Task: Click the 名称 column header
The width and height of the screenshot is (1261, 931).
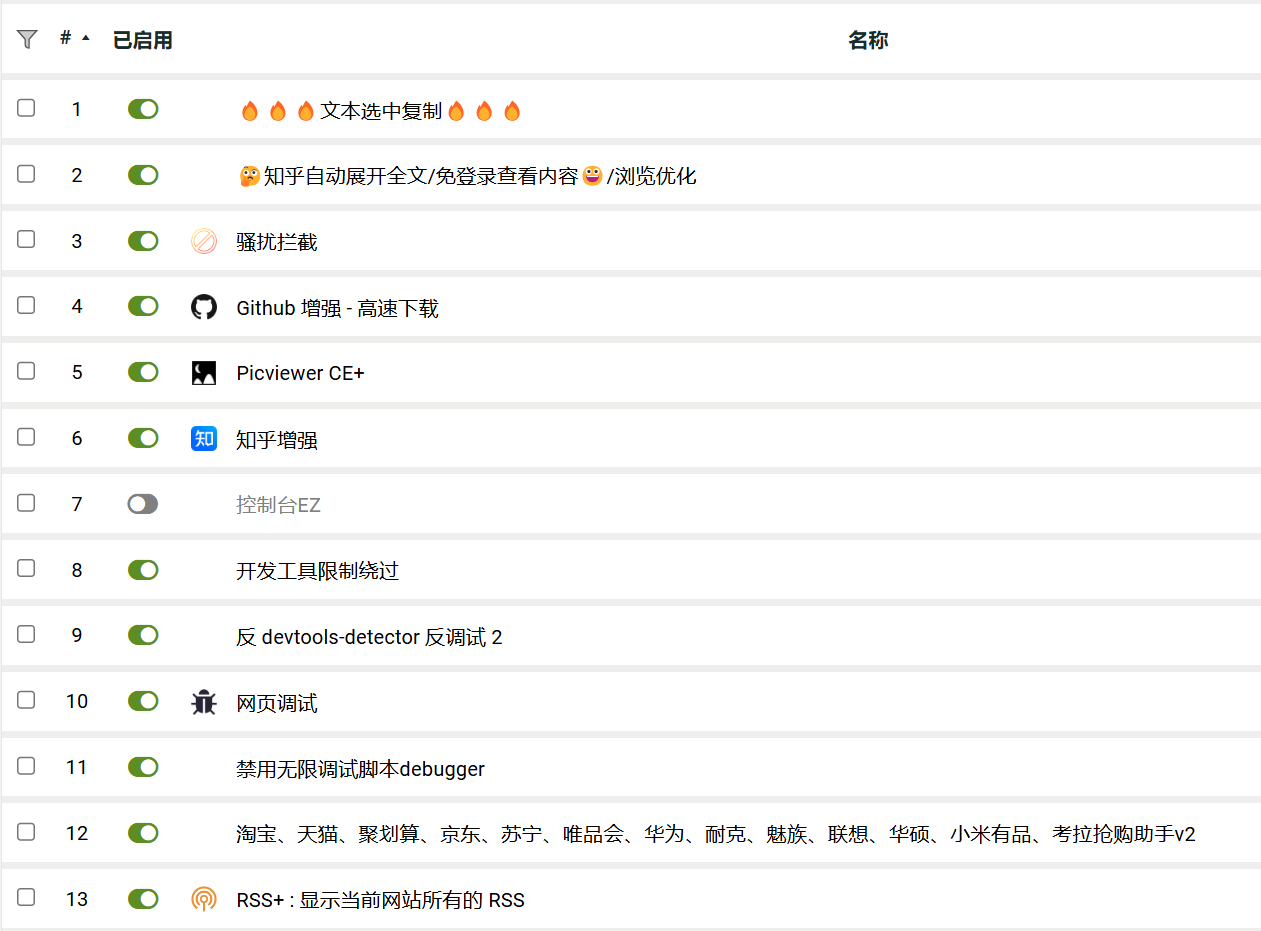Action: 868,40
